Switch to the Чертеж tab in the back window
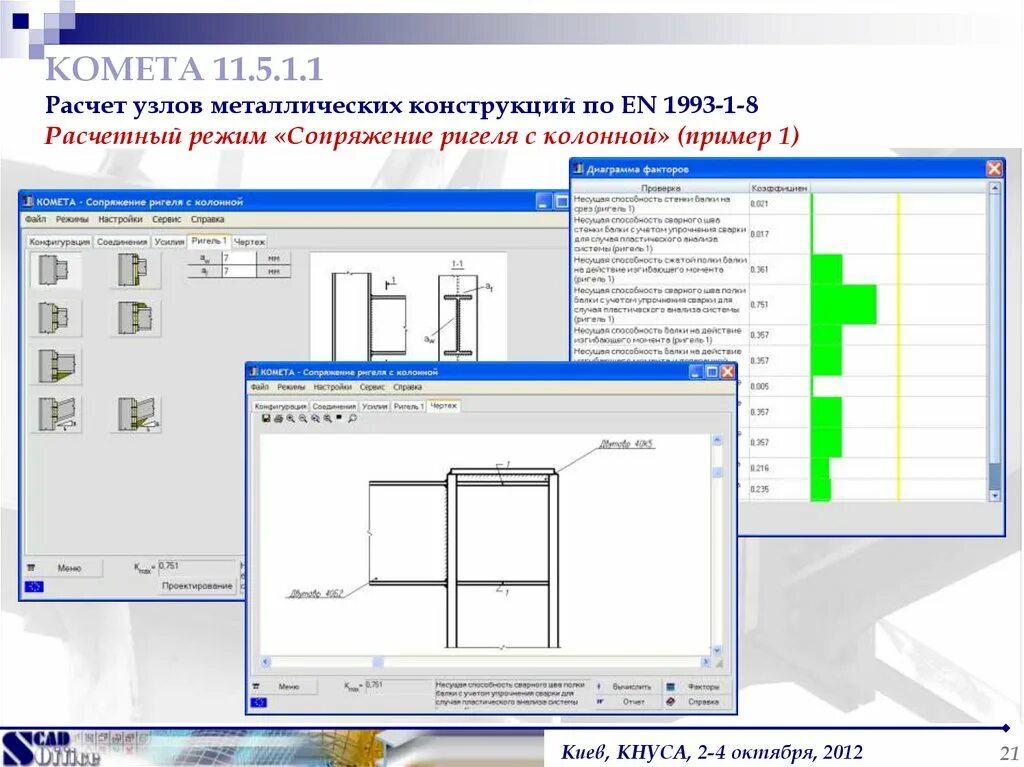1024x767 pixels. point(249,242)
